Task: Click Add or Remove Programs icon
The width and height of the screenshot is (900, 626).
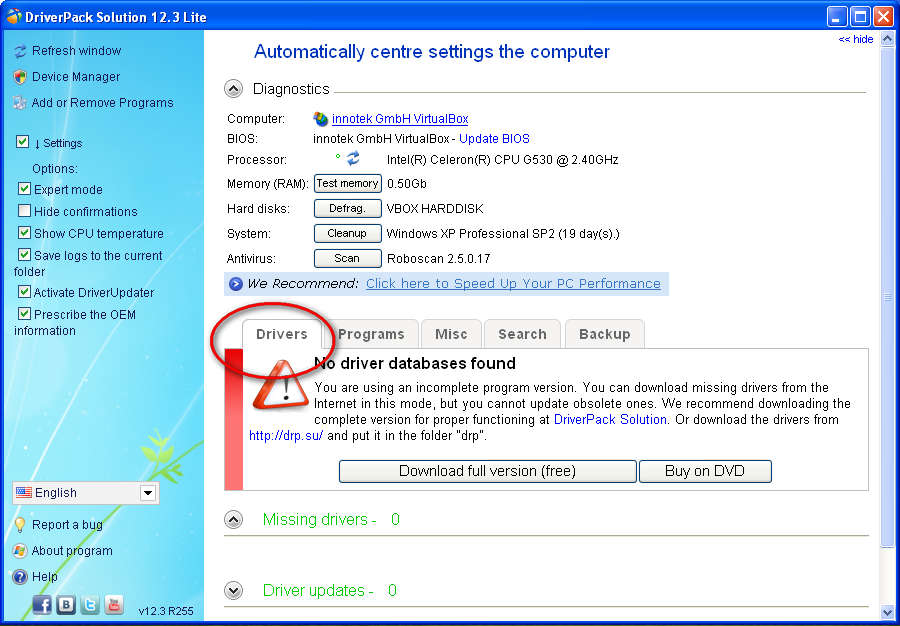Action: pyautogui.click(x=20, y=103)
